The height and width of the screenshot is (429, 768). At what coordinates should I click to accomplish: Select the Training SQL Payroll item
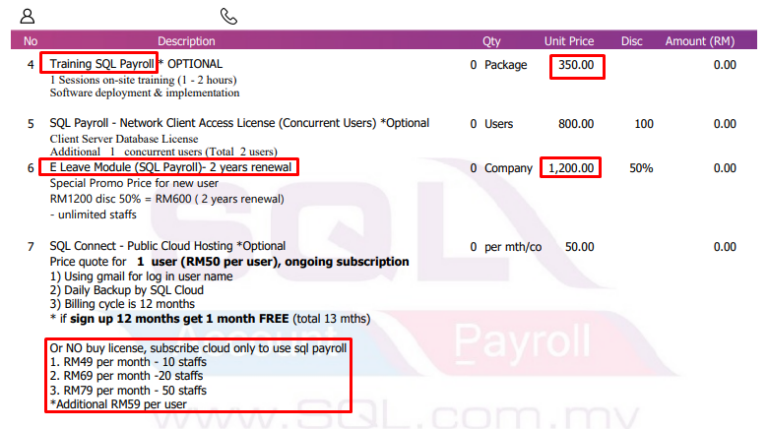[x=102, y=64]
